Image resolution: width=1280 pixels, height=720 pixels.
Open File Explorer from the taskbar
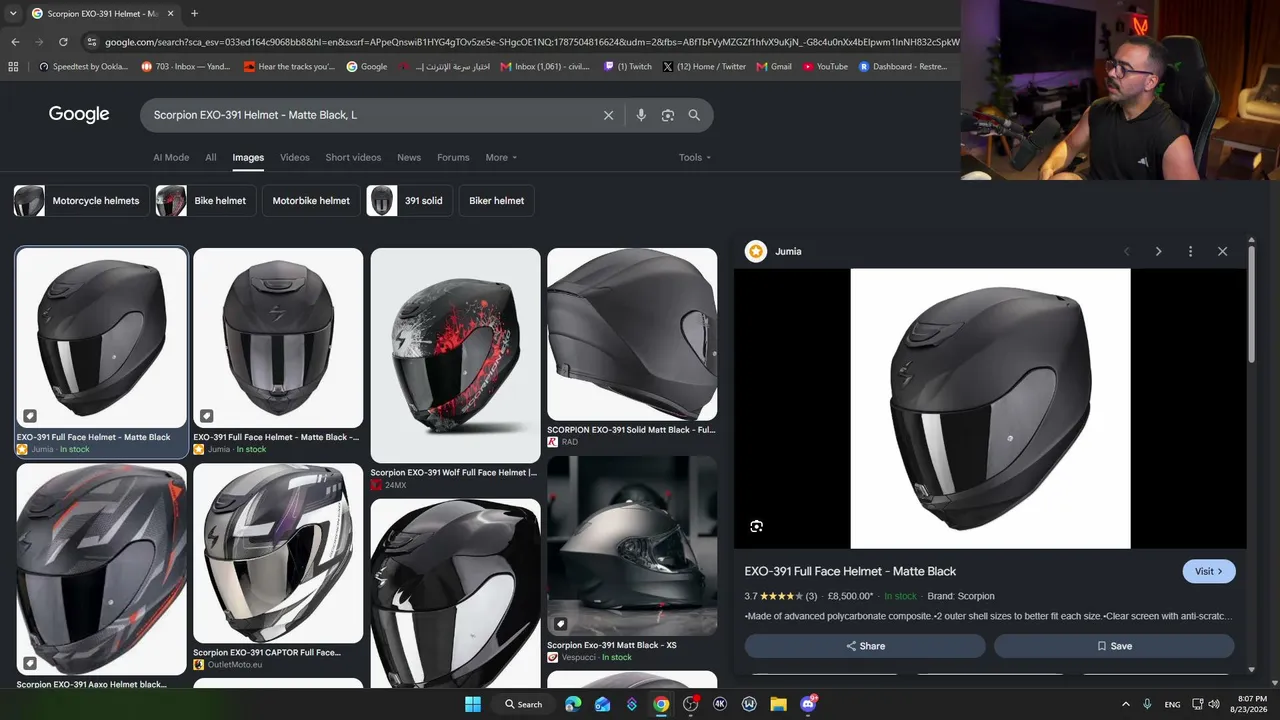click(x=778, y=704)
